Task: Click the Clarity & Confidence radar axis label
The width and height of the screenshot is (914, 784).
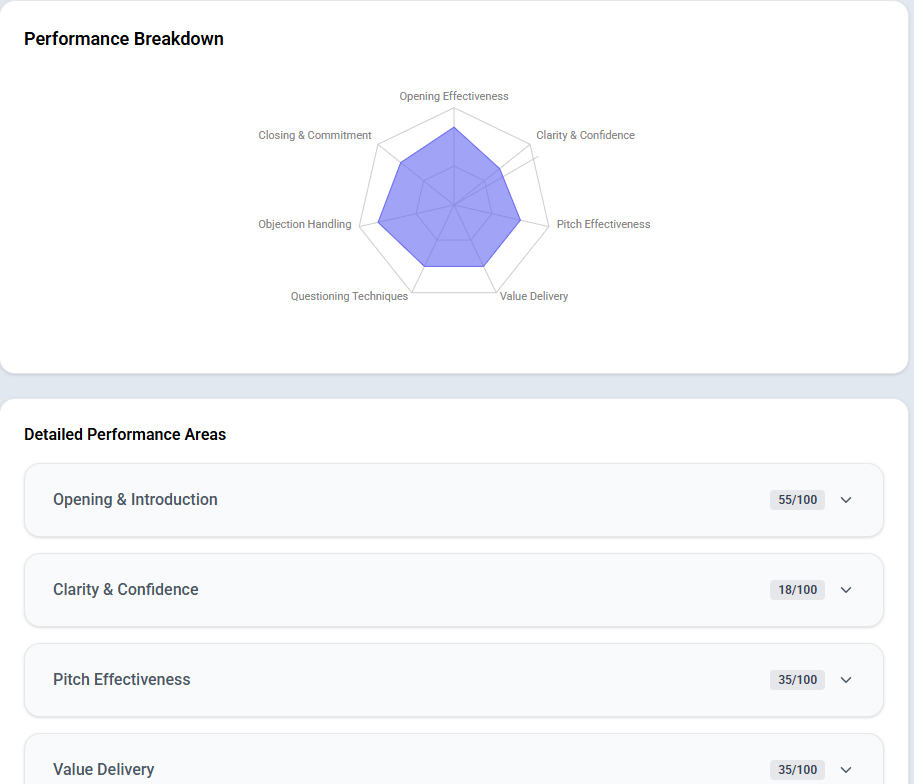Action: pyautogui.click(x=585, y=135)
